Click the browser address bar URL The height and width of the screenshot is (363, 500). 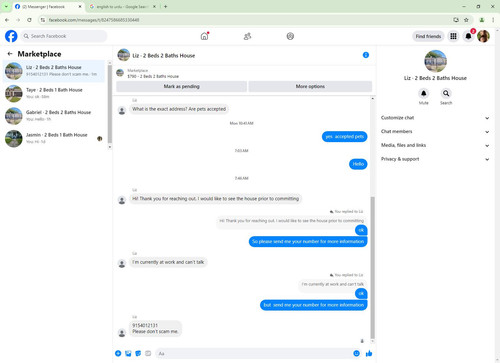(x=94, y=20)
